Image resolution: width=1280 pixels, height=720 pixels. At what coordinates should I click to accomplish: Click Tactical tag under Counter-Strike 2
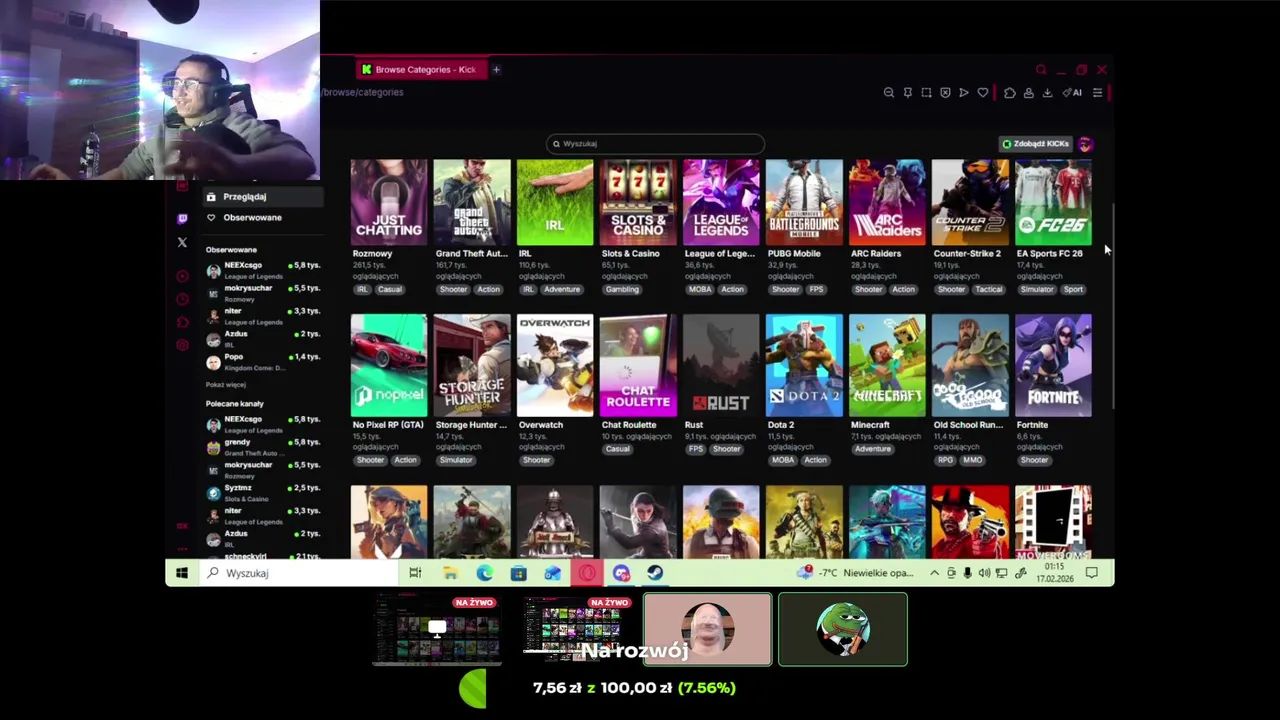pos(989,290)
